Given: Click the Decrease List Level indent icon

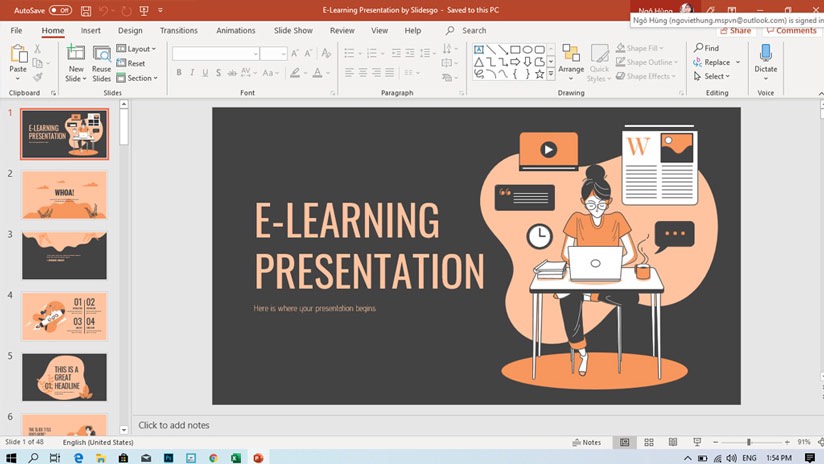Looking at the screenshot, I should (x=396, y=53).
